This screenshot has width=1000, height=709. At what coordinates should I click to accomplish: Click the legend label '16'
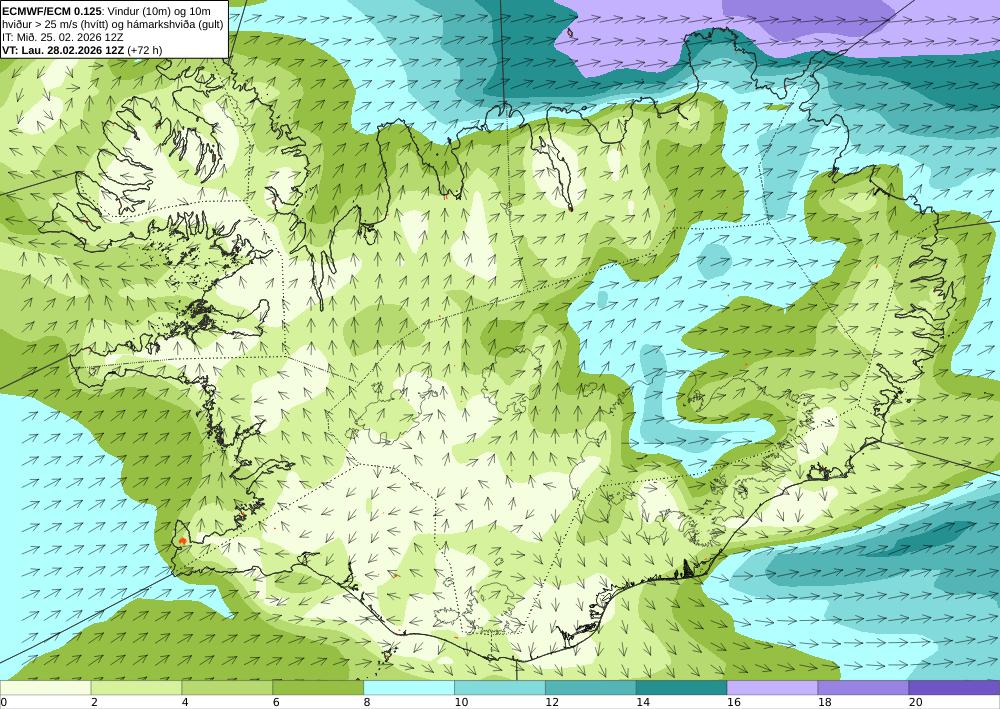point(733,702)
